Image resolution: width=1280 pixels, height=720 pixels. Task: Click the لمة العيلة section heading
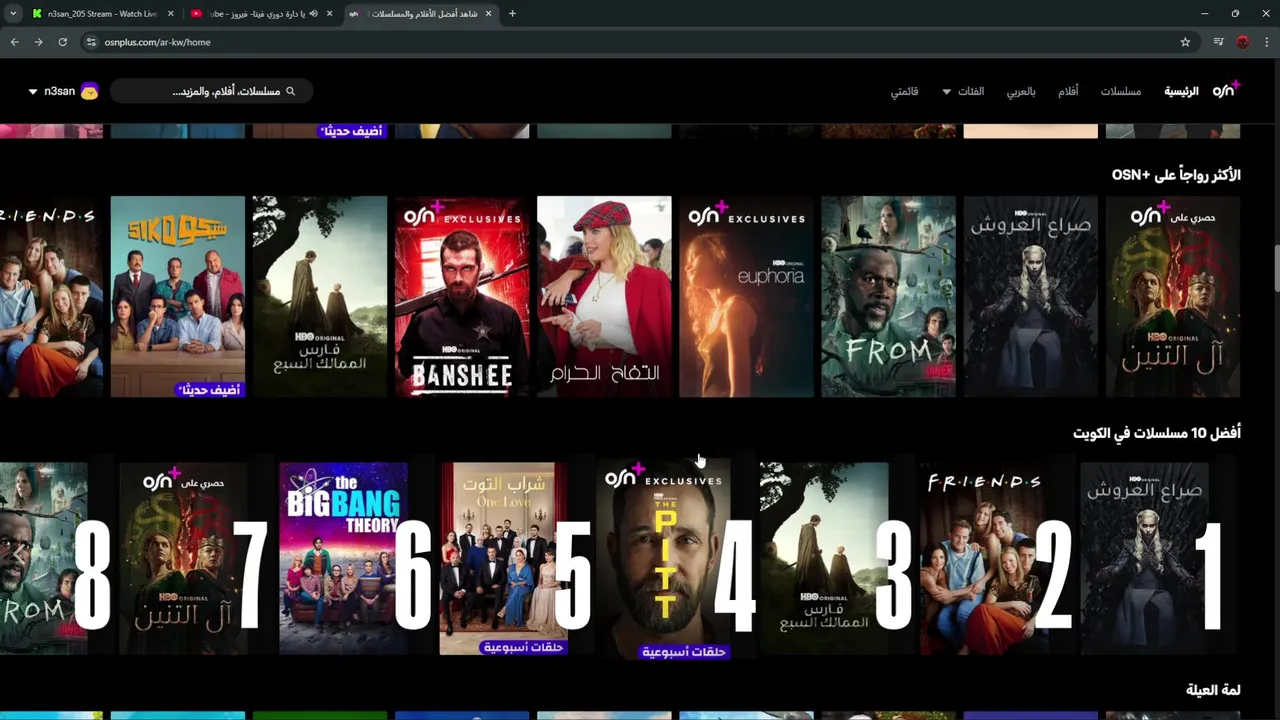(x=1213, y=690)
